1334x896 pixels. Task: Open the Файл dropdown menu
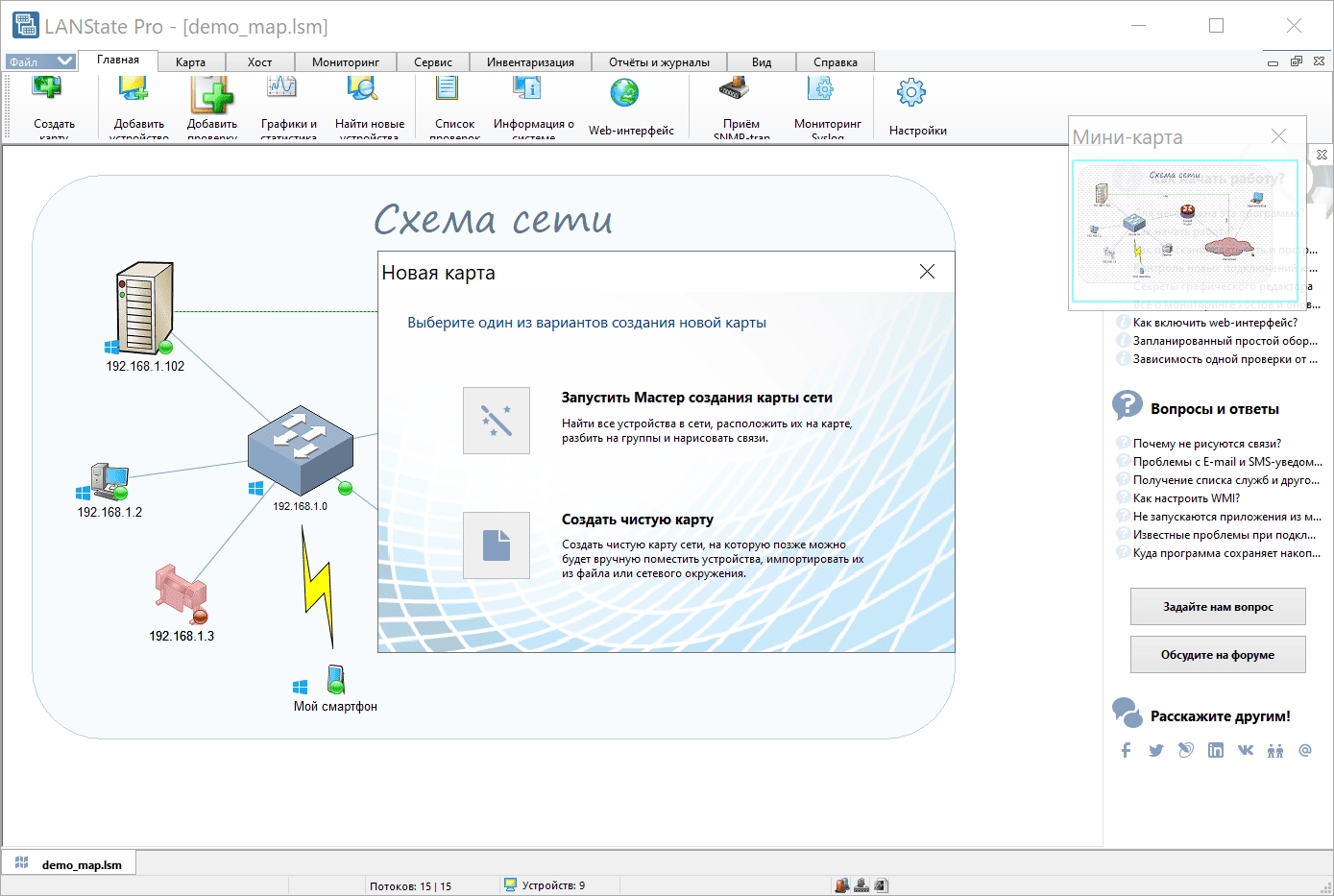40,61
